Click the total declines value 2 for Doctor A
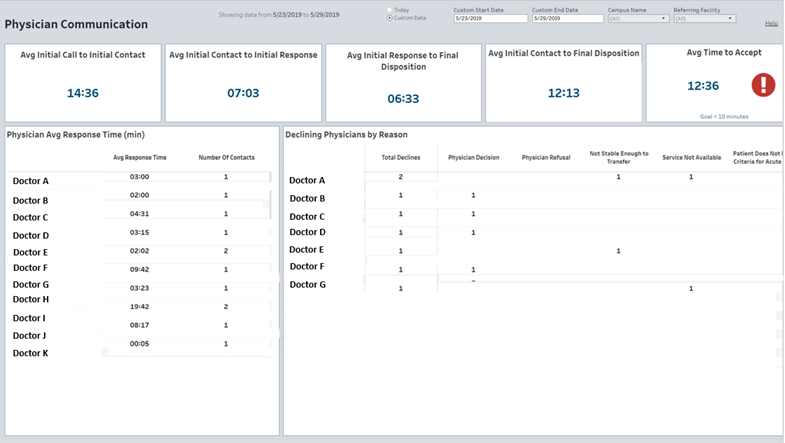 coord(401,177)
